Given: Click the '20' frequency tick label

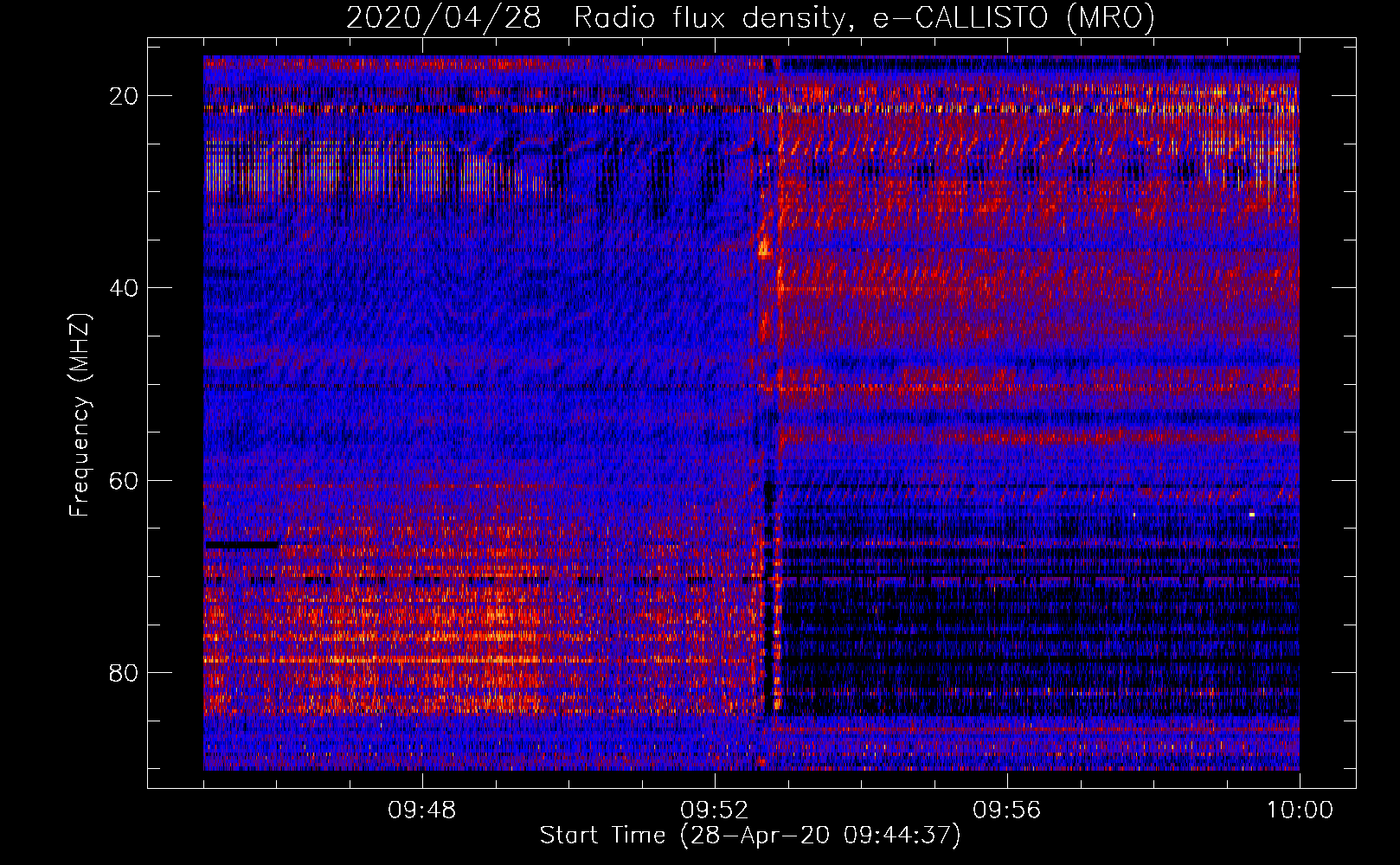Looking at the screenshot, I should tap(124, 96).
